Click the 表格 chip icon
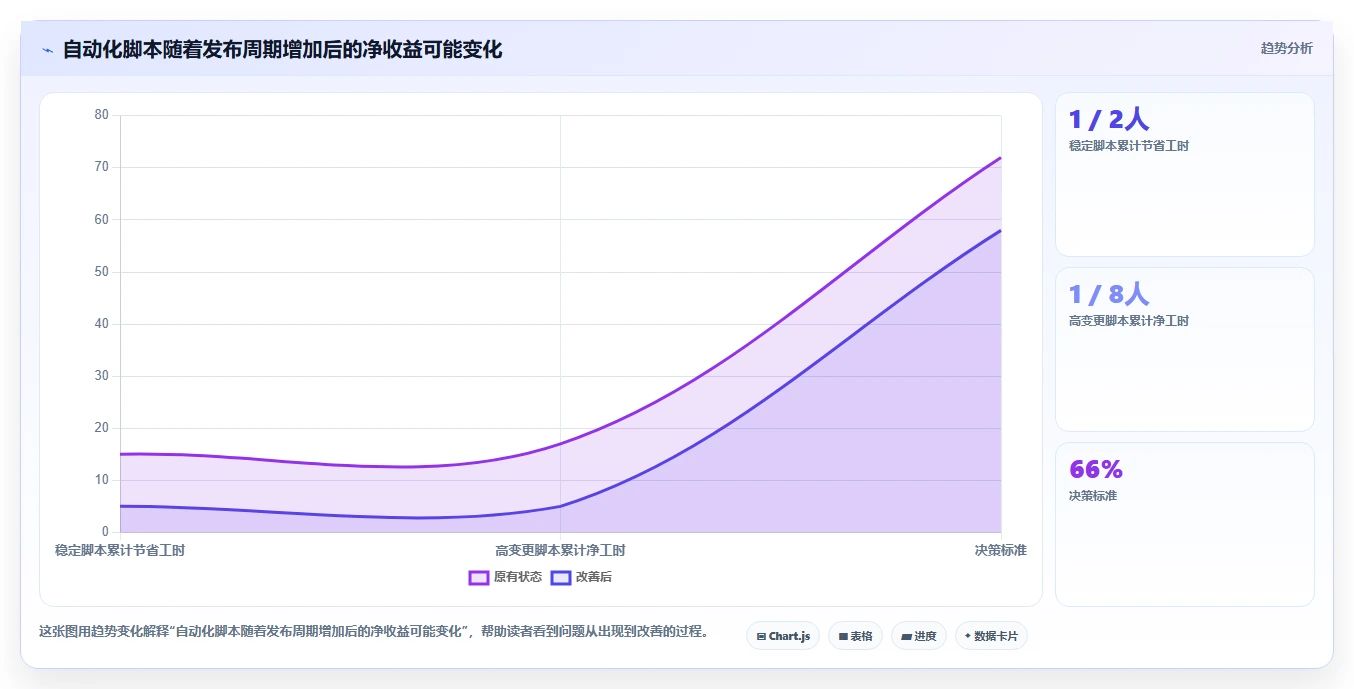1354x689 pixels. click(x=843, y=636)
